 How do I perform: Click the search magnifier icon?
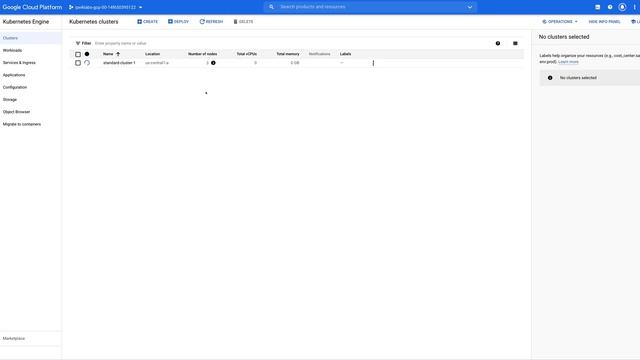pos(271,7)
